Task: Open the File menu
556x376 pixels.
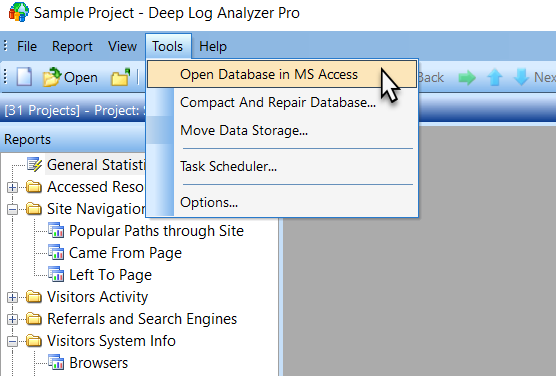Action: [x=27, y=46]
